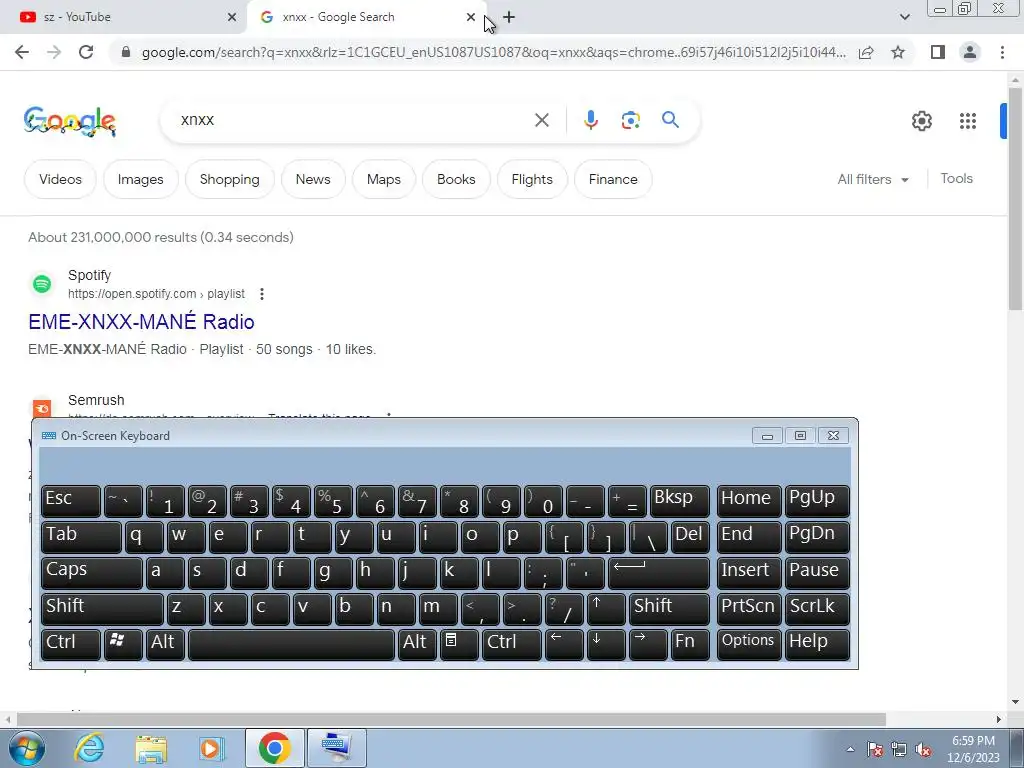Click the Home key

(748, 500)
